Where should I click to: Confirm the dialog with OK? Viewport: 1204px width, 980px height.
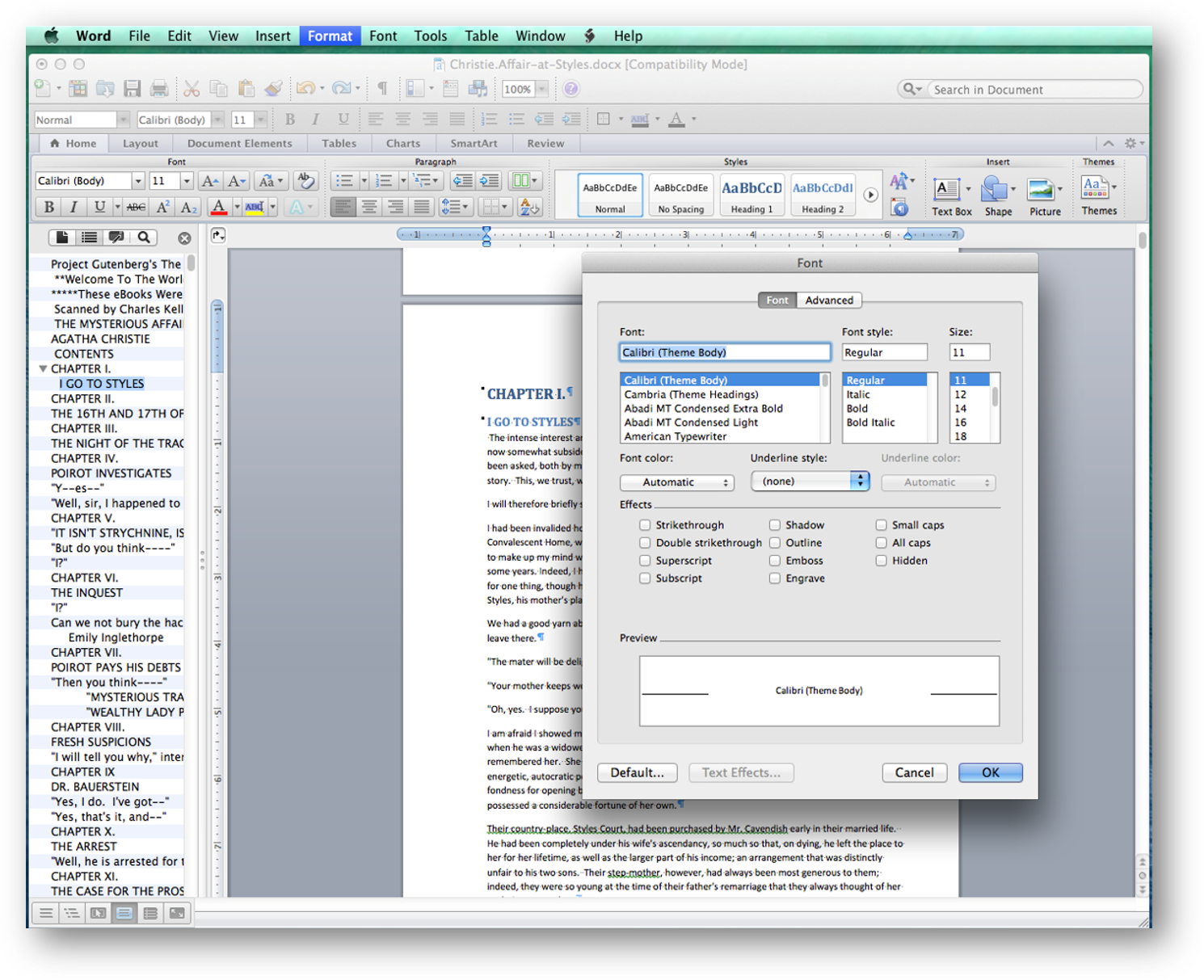[990, 773]
